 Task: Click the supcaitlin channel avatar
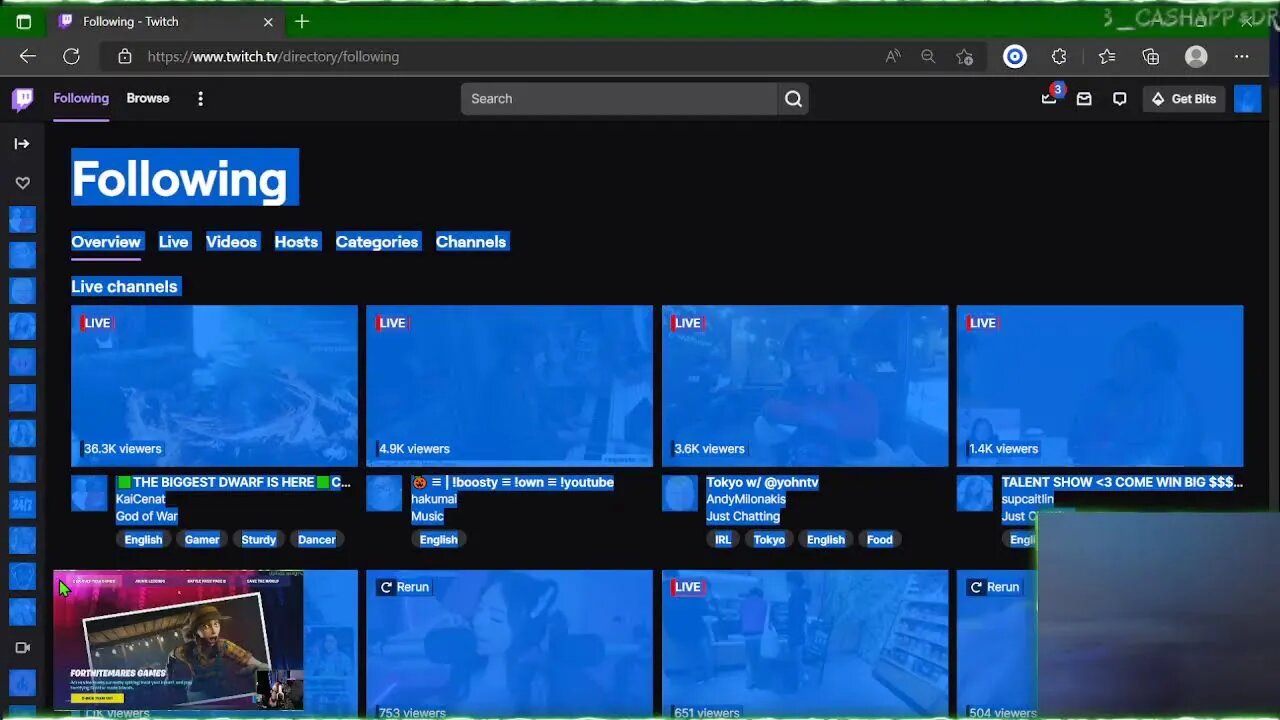pos(975,493)
